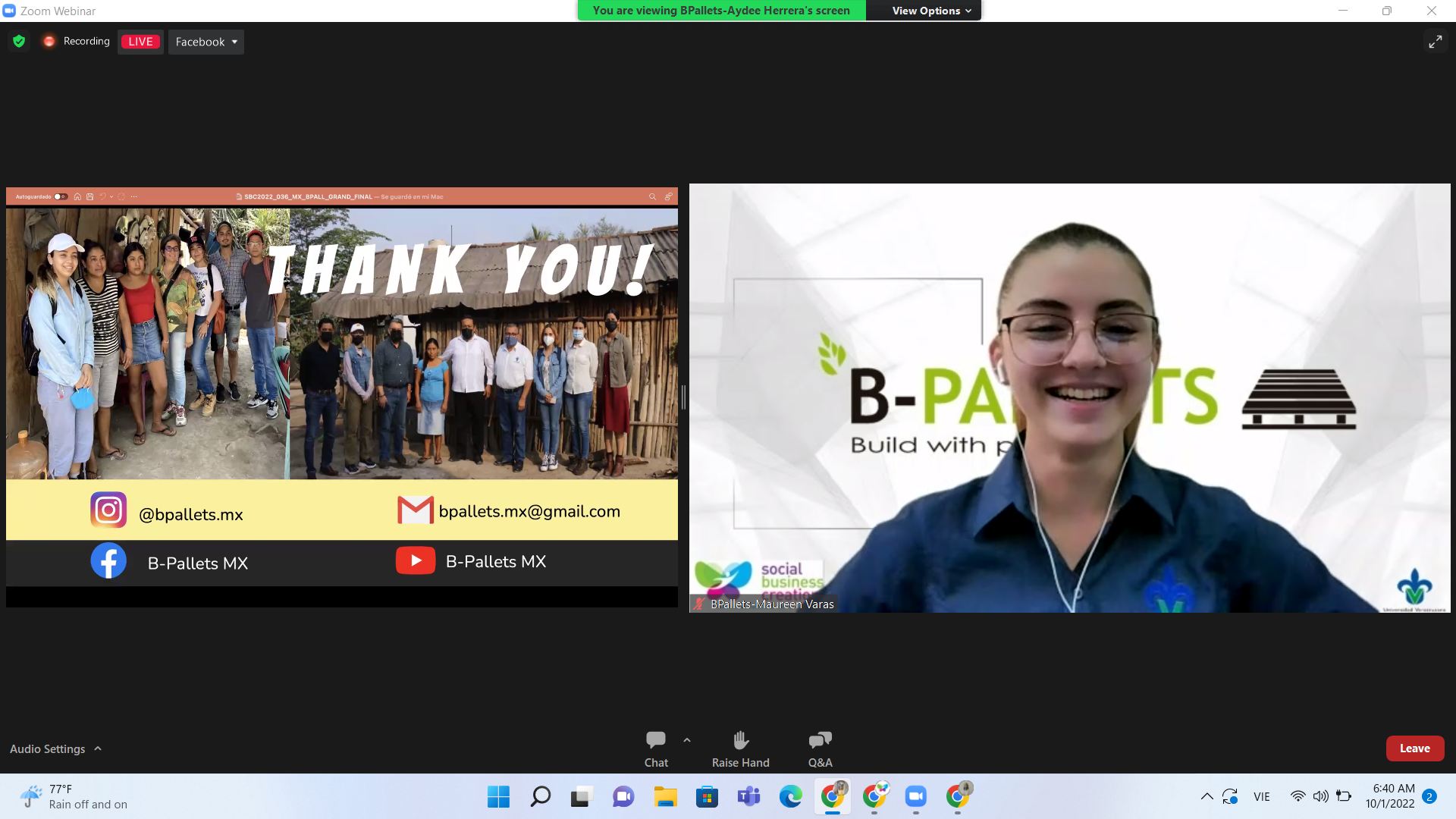The width and height of the screenshot is (1456, 819).
Task: Click the Gmail icon on the slide
Action: coord(415,510)
